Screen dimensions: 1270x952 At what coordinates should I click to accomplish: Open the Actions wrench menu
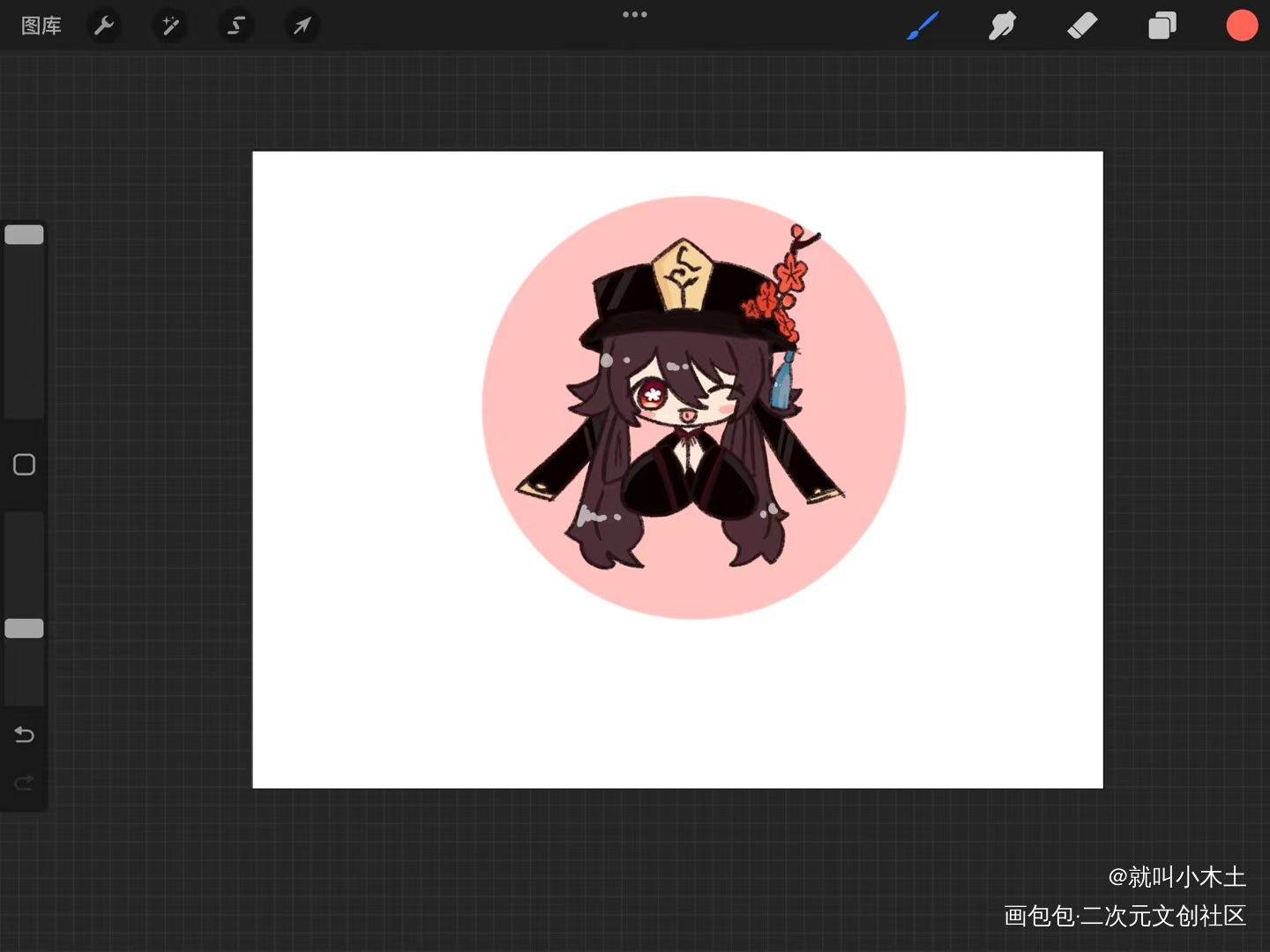tap(104, 26)
